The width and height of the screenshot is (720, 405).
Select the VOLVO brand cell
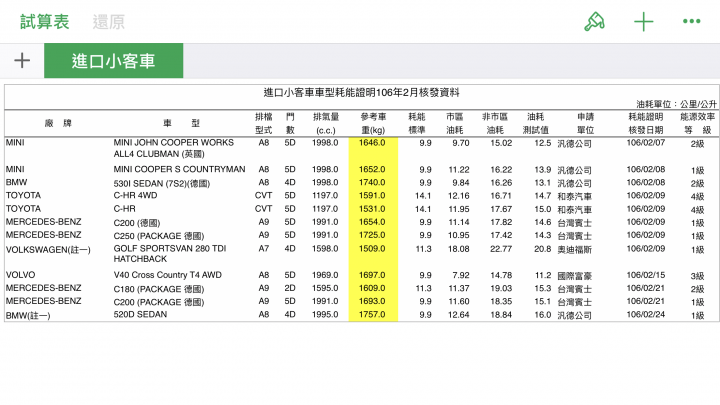20,275
